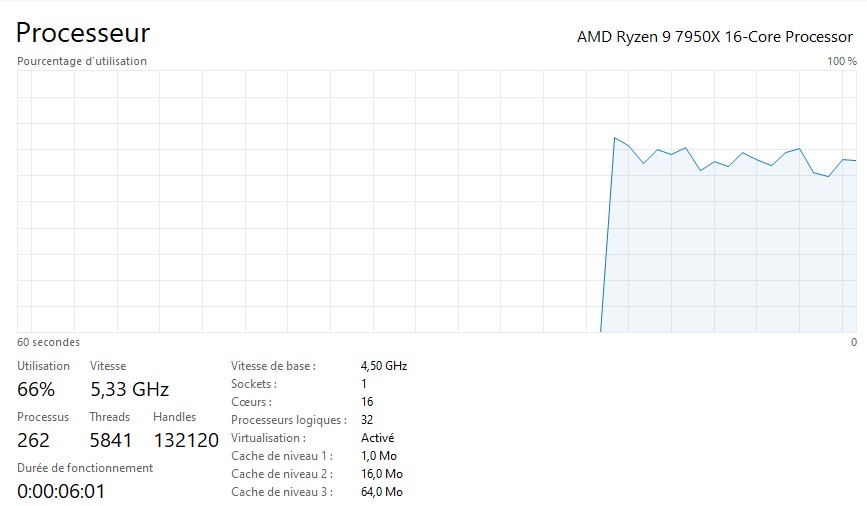
Task: Click the Cœurs value 16
Action: (367, 402)
